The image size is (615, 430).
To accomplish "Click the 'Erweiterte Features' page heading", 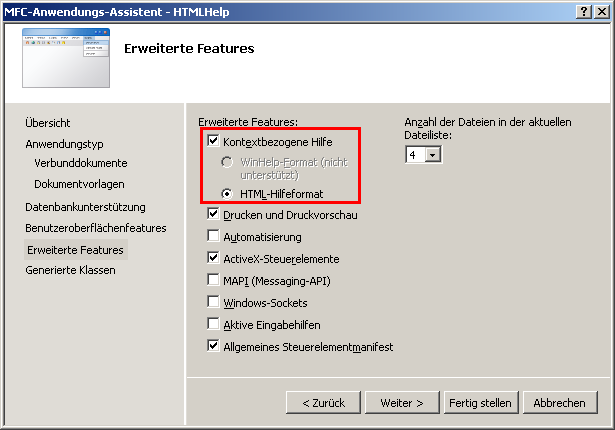I will (189, 49).
